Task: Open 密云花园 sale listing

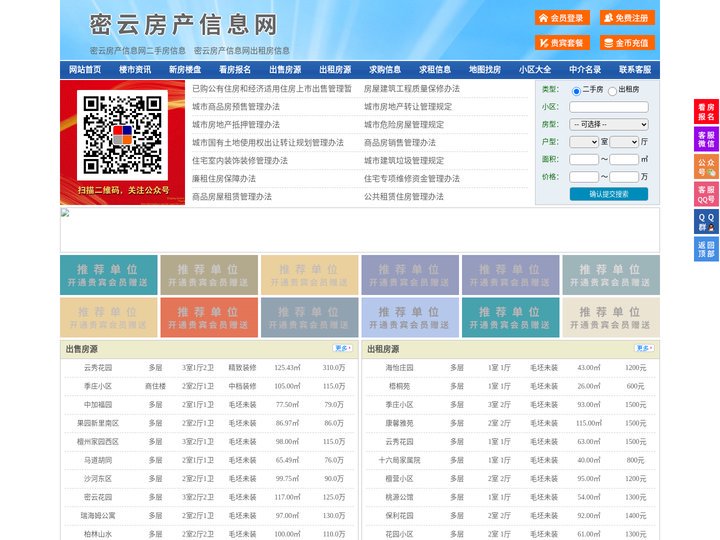Action: click(98, 497)
